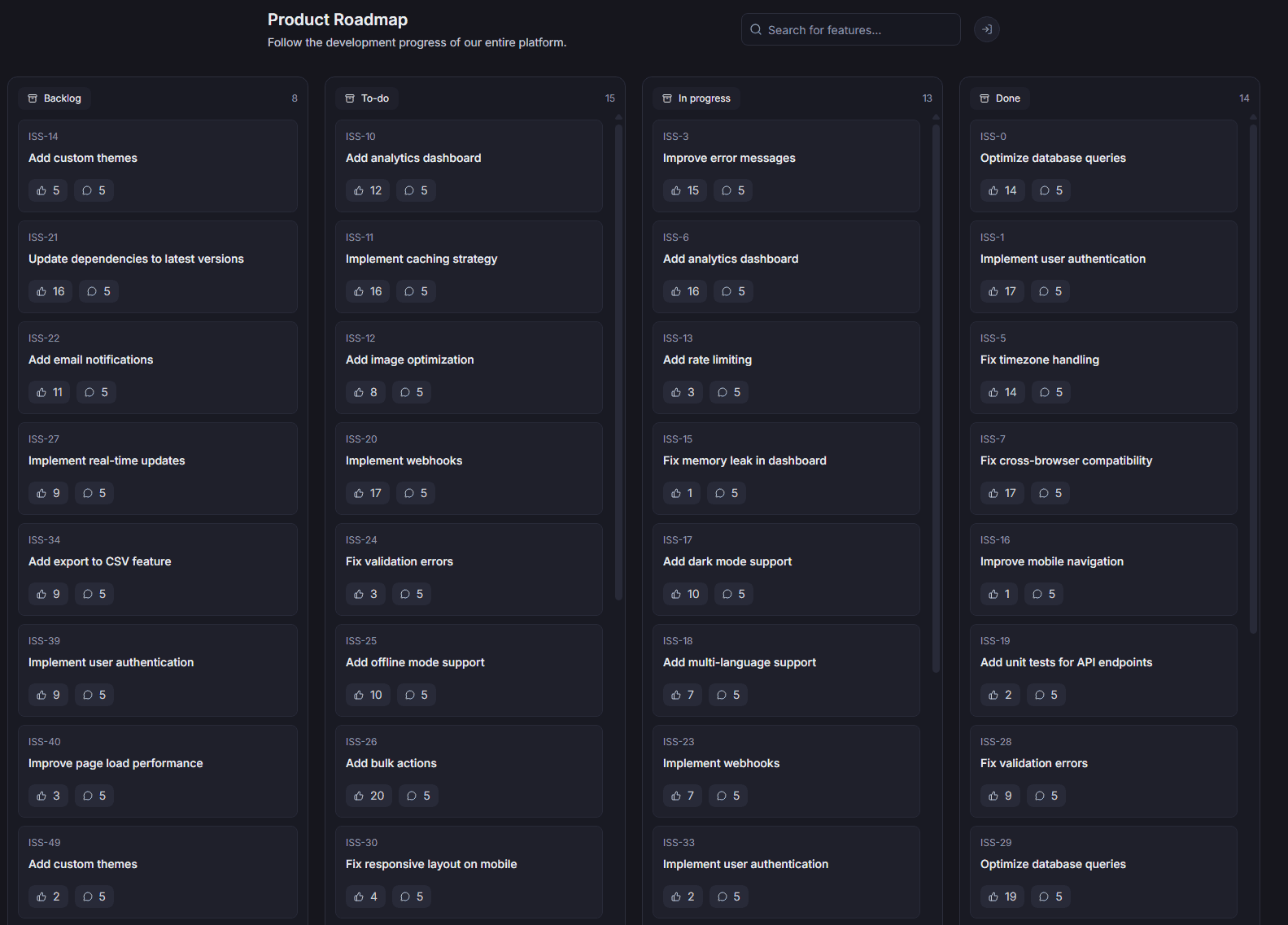Upvote ISS-14 Add custom themes

48,190
